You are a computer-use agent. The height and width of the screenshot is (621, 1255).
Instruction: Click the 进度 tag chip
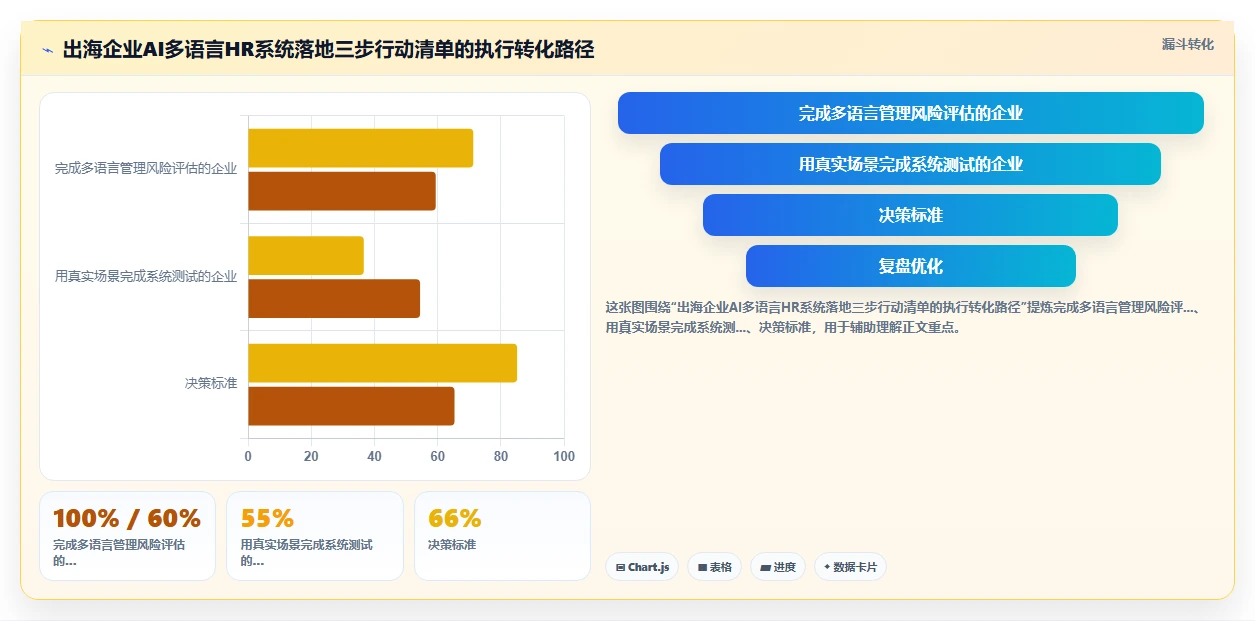777,567
